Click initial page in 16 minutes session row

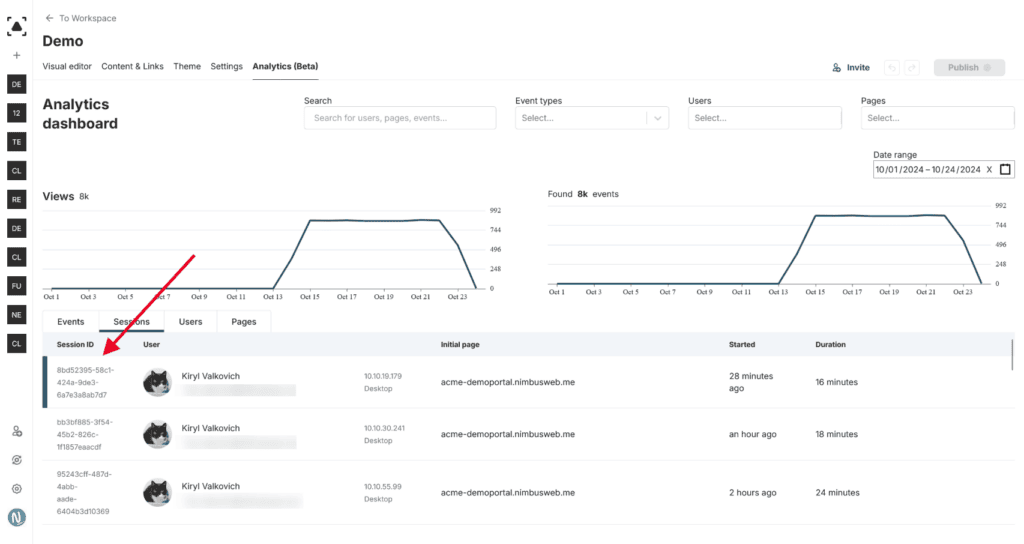[x=507, y=382]
